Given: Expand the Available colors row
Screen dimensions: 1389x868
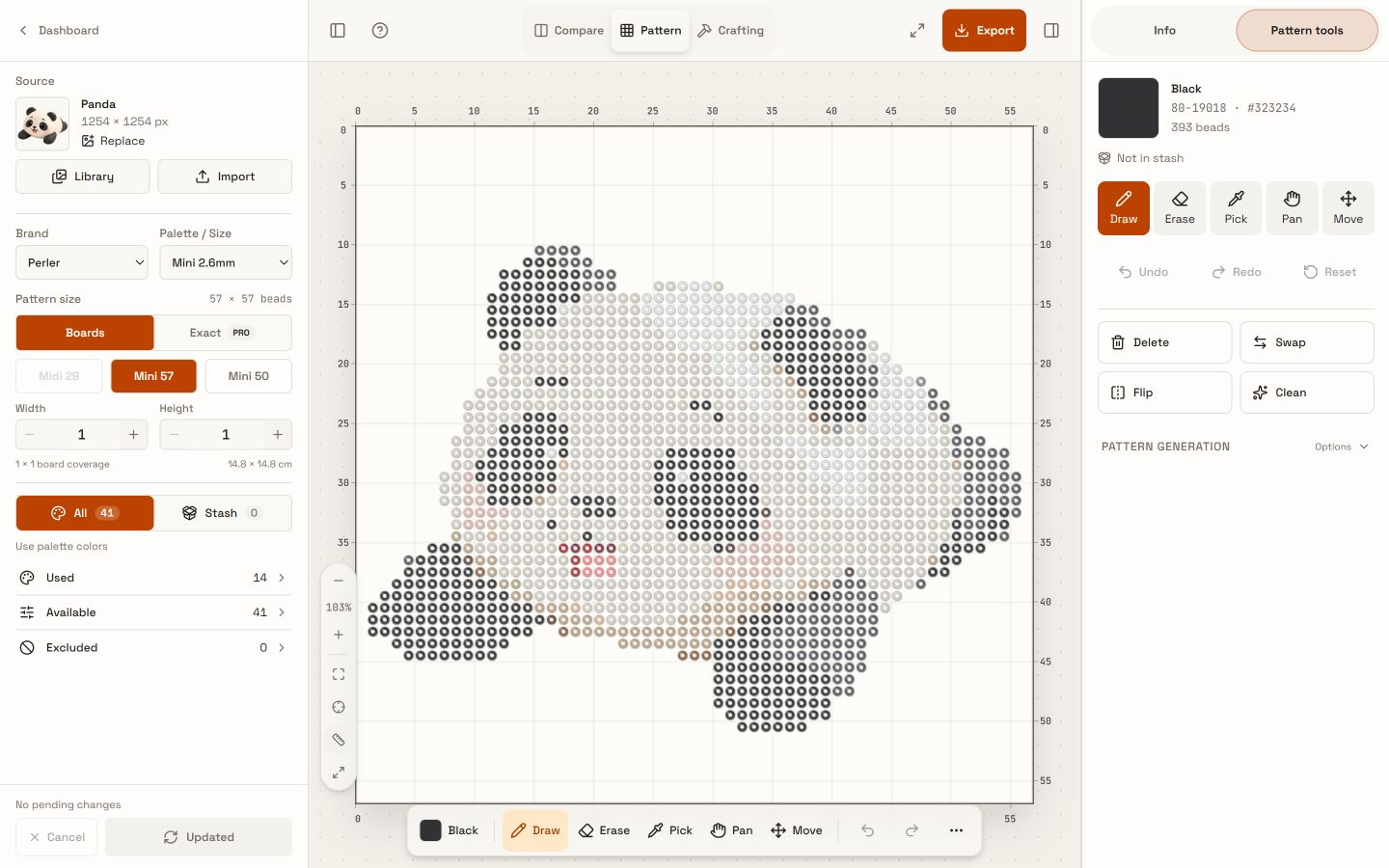Looking at the screenshot, I should tap(153, 612).
